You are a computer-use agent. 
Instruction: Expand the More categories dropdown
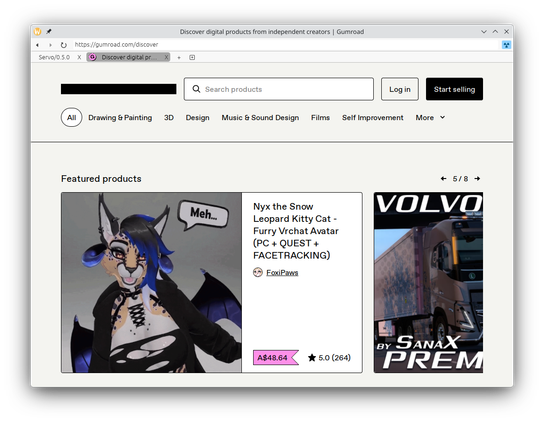430,118
